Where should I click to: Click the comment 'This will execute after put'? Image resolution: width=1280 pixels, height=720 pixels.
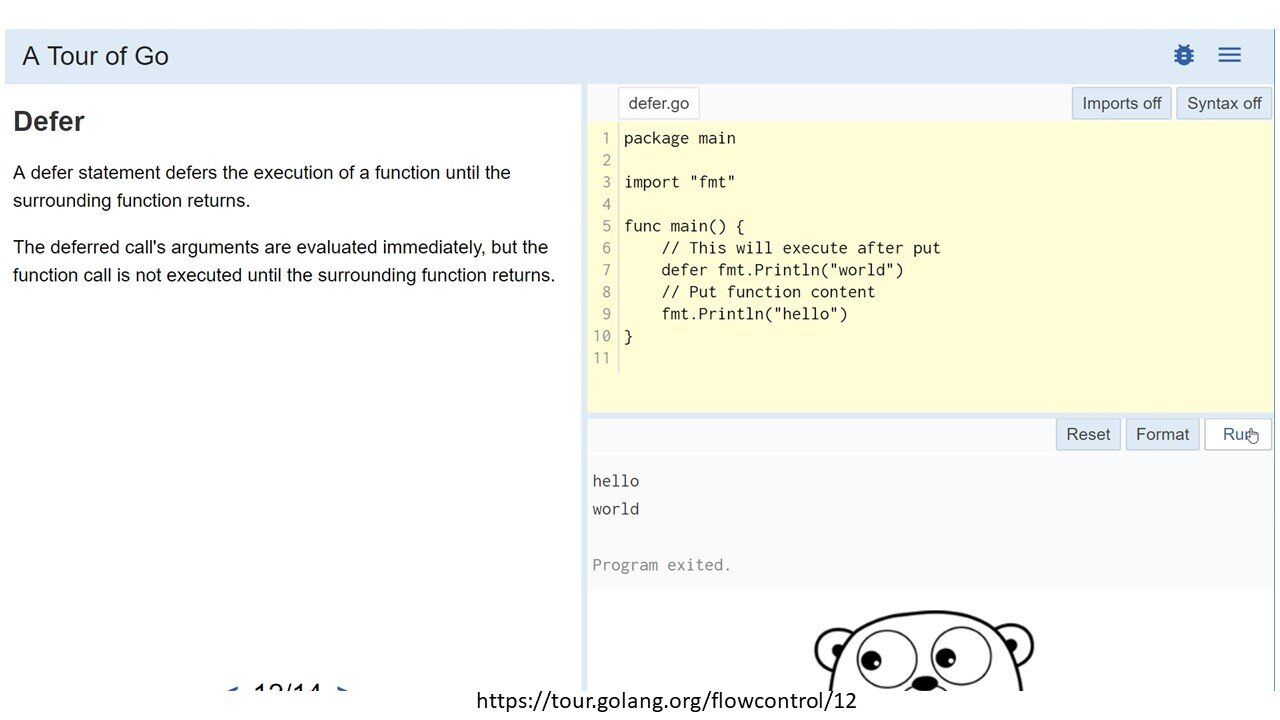tap(801, 248)
